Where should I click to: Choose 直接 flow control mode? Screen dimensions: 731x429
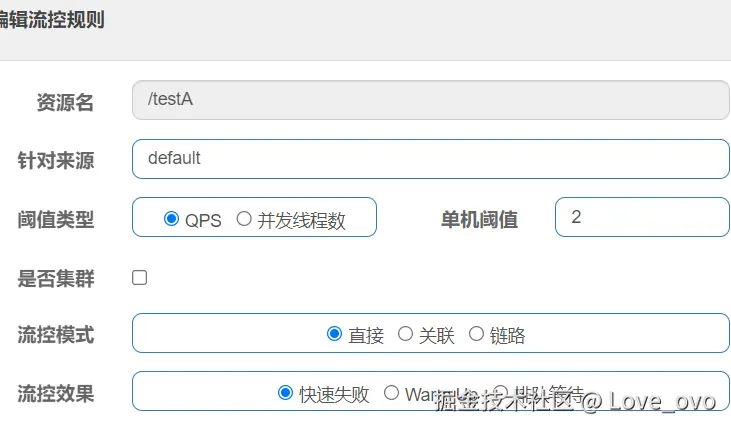334,334
